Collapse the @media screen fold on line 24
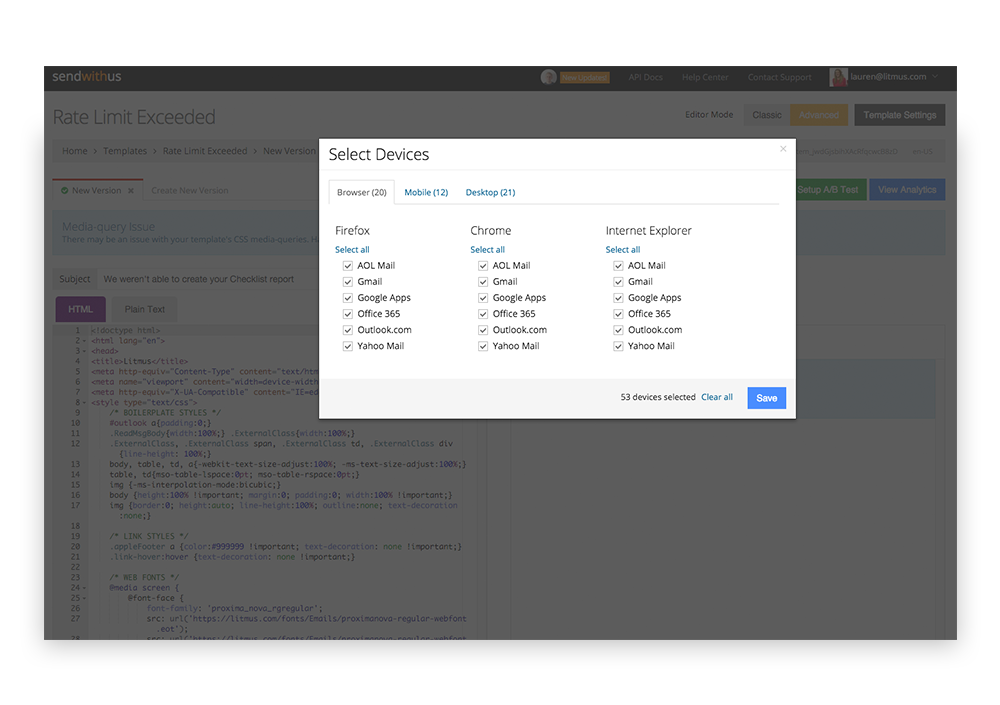The image size is (1000, 705). (85, 588)
